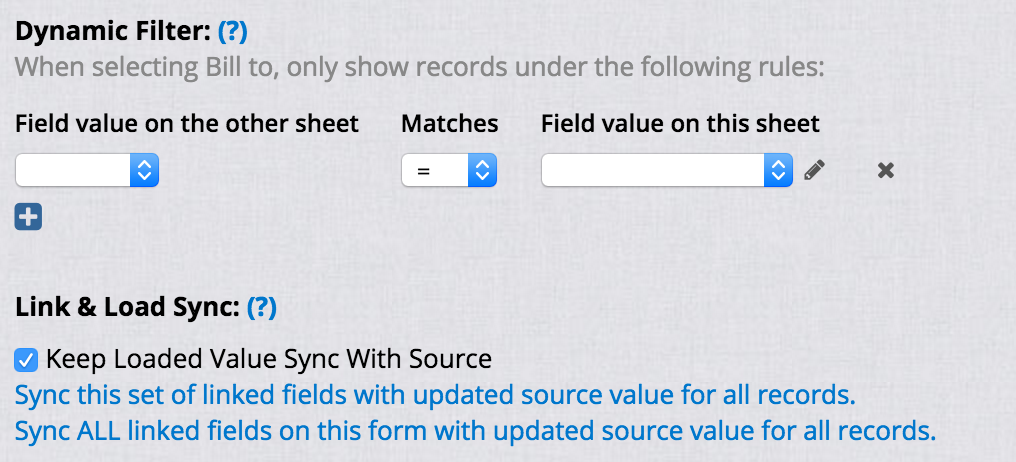1016x462 pixels.
Task: Click the Matches column heading
Action: (x=450, y=123)
